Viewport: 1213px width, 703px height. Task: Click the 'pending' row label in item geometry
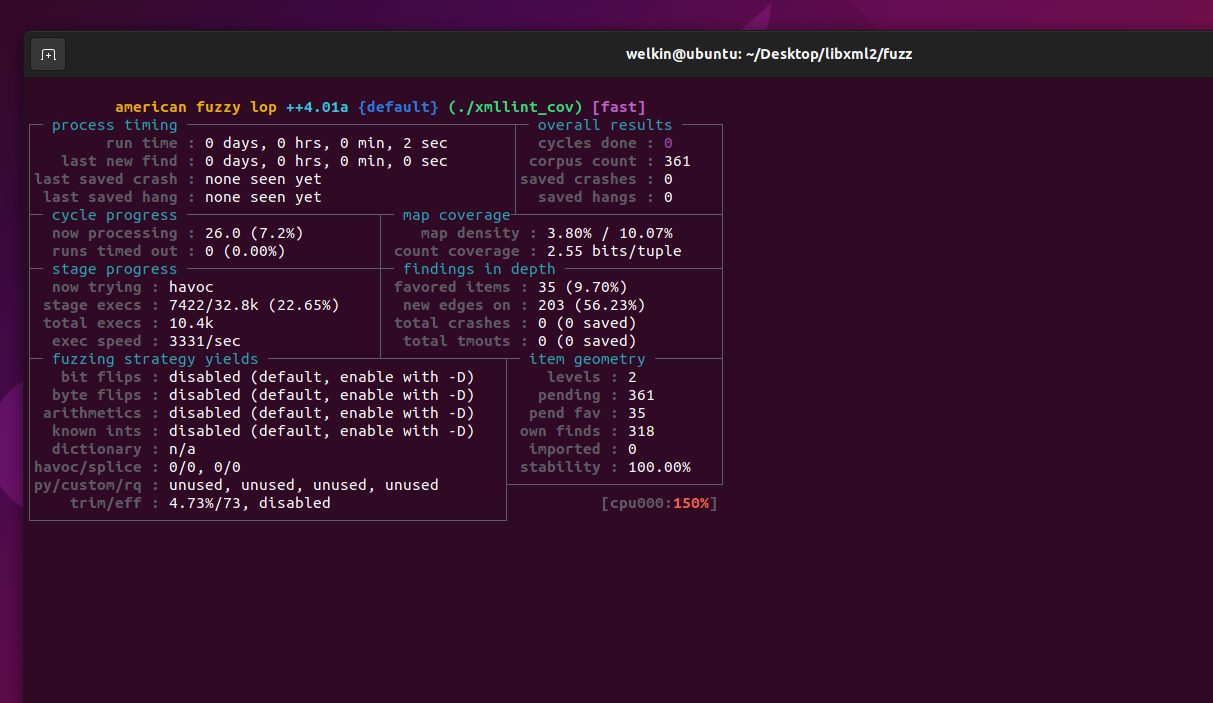click(x=569, y=395)
